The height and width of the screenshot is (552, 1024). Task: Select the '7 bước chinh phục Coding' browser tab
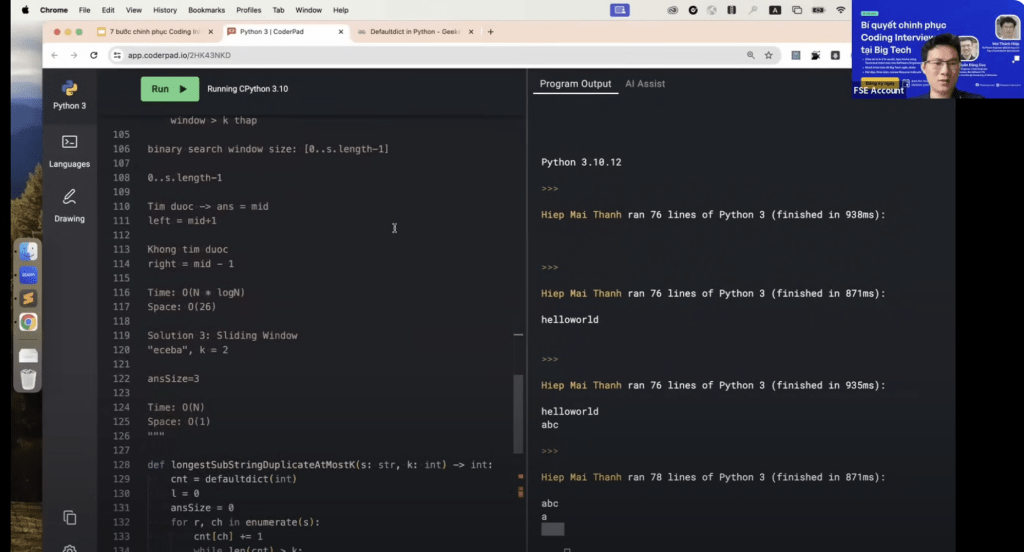tap(155, 31)
